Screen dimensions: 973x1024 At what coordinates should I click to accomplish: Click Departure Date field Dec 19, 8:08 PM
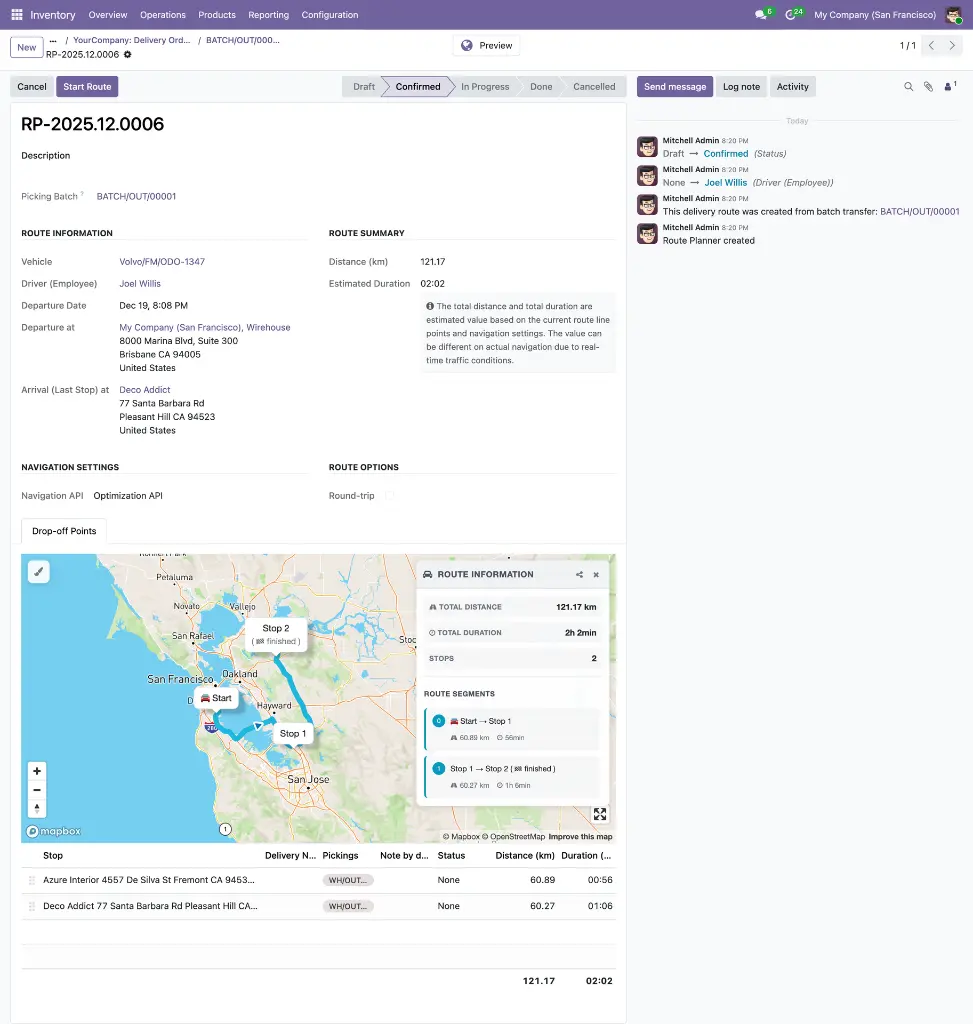(153, 305)
